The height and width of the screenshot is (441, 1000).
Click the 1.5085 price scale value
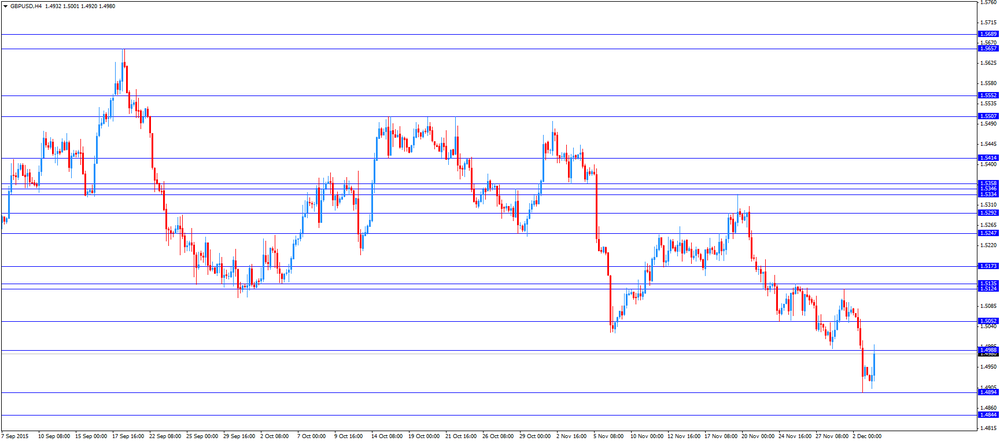pos(987,306)
